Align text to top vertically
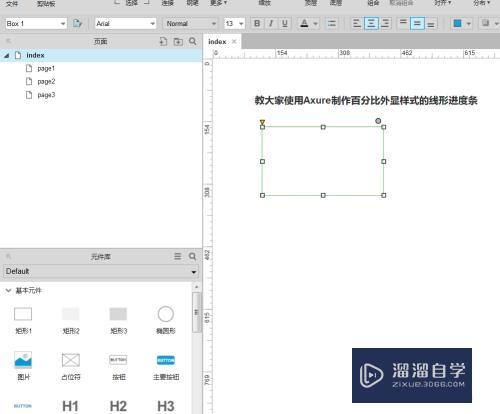500x414 pixels. tap(403, 23)
